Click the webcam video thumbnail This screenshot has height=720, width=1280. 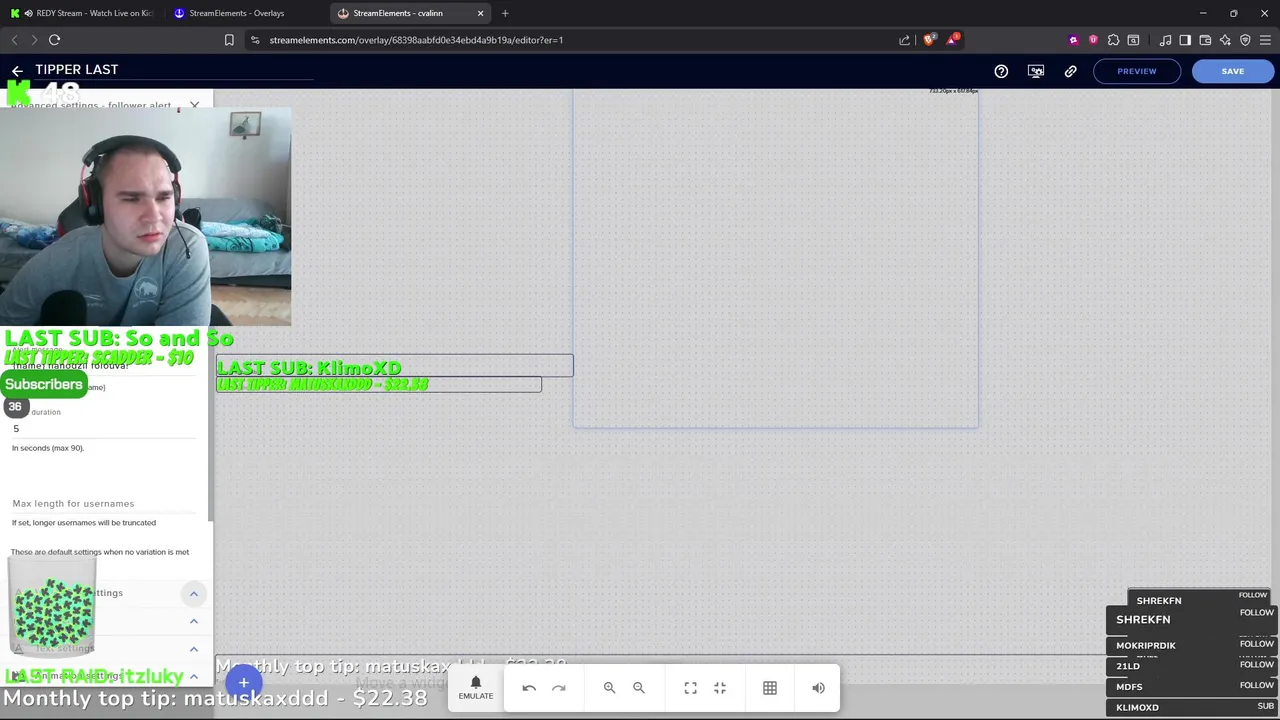pyautogui.click(x=146, y=217)
